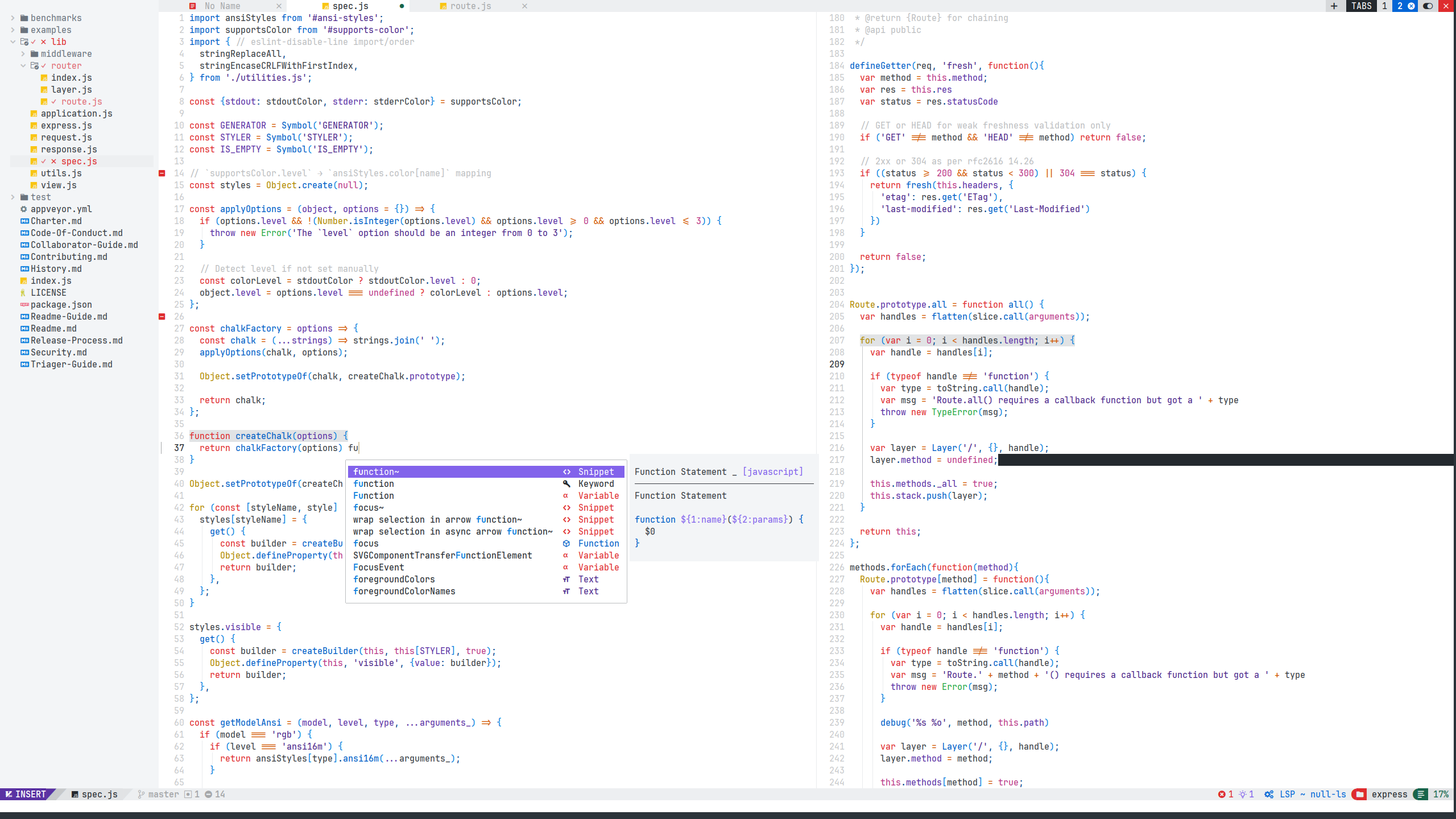Open view.js in file tree

pyautogui.click(x=59, y=185)
